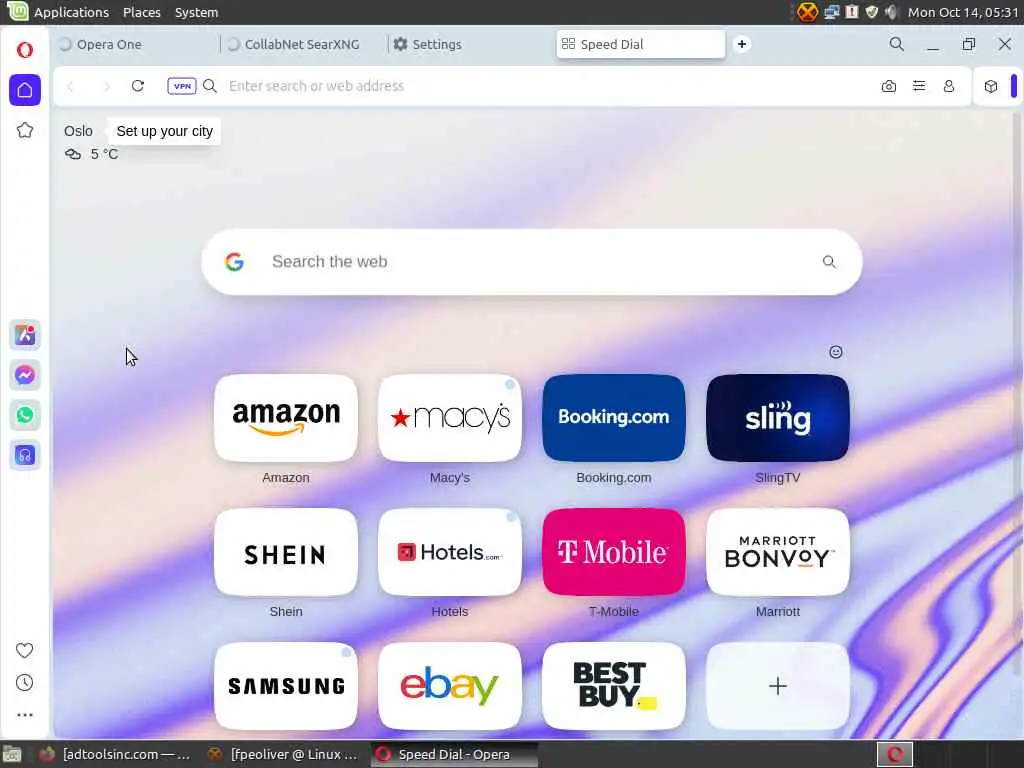Image resolution: width=1024 pixels, height=768 pixels.
Task: Open the Macy's speed dial tile
Action: [x=450, y=418]
